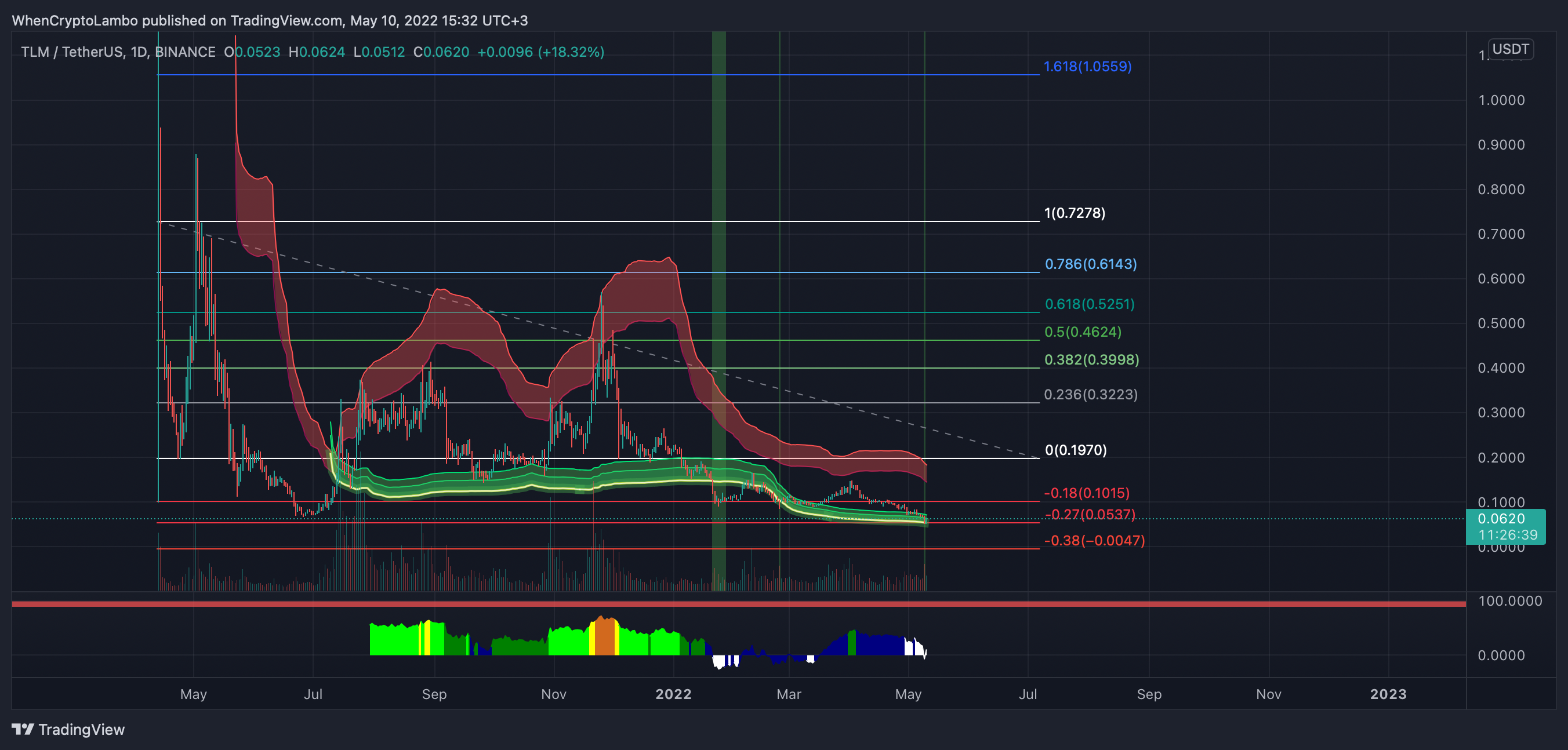This screenshot has height=750, width=1568.
Task: Click the low value L0.0512
Action: [379, 52]
